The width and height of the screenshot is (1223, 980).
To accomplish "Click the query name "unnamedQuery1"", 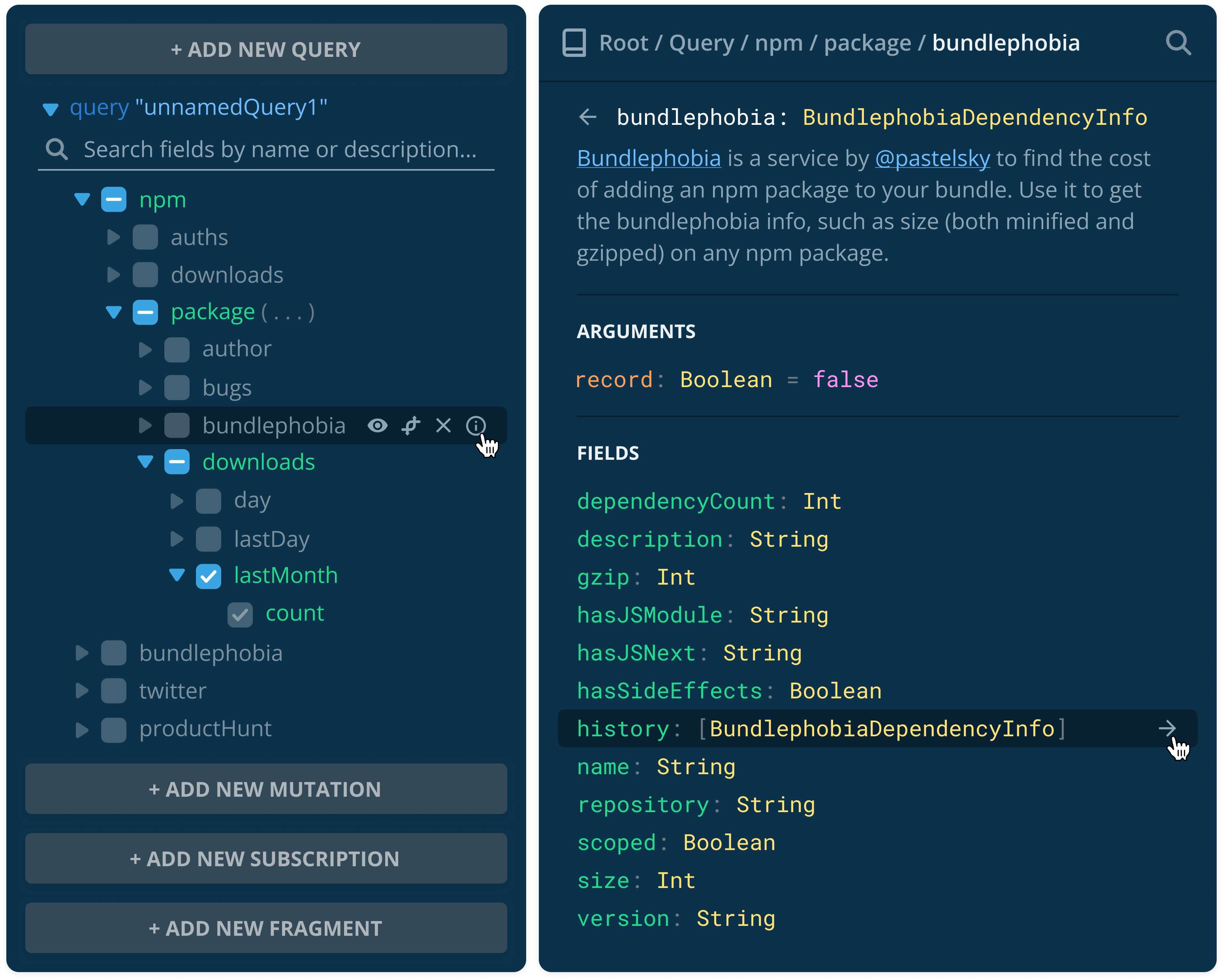I will 231,107.
